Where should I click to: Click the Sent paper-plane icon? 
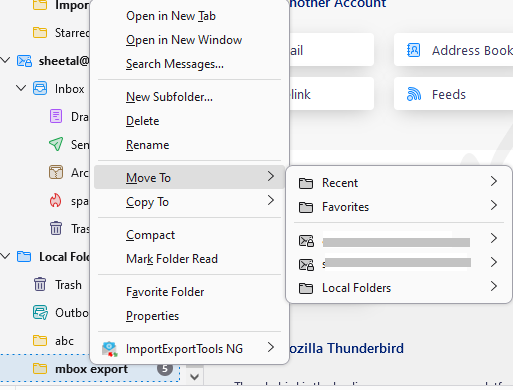pos(56,144)
